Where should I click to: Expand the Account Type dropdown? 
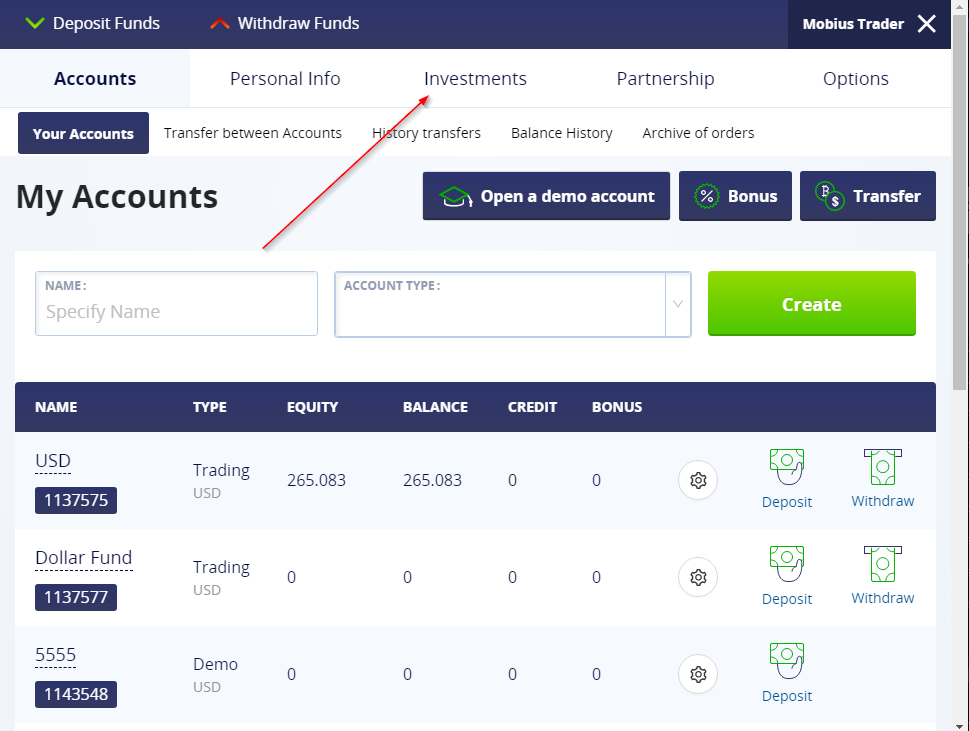click(x=512, y=304)
